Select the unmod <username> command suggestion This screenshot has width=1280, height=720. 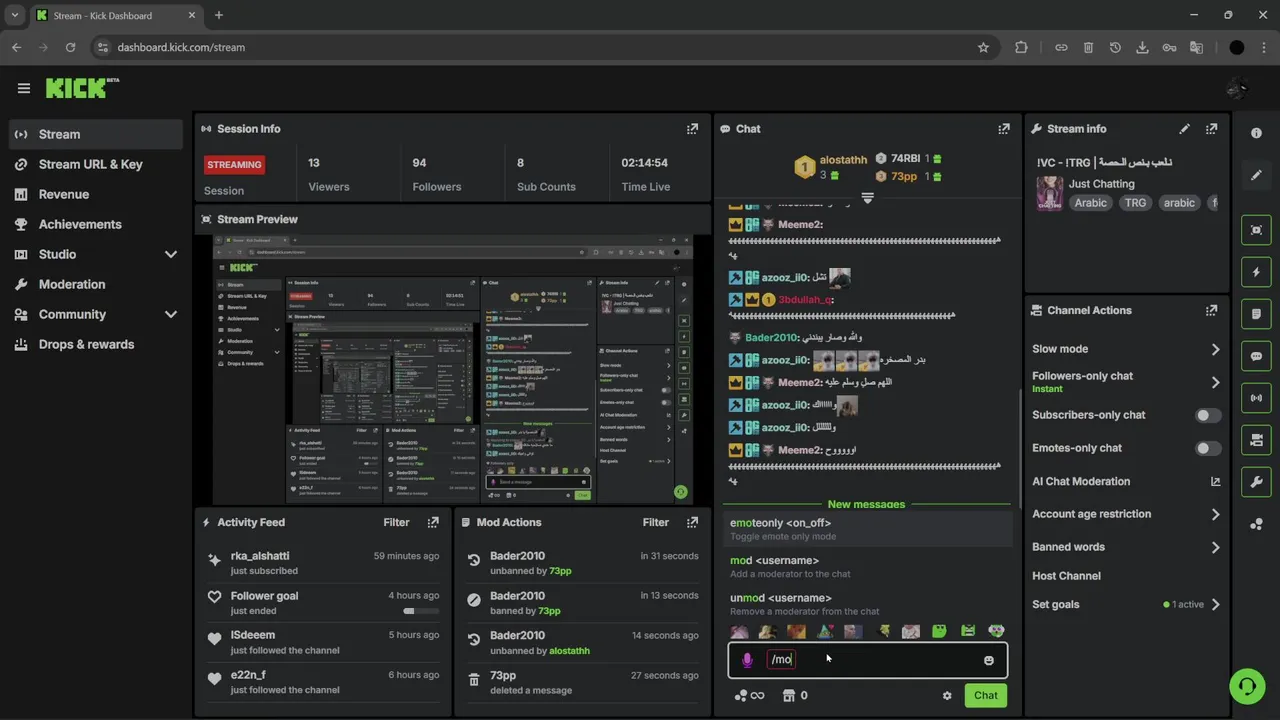pos(868,604)
